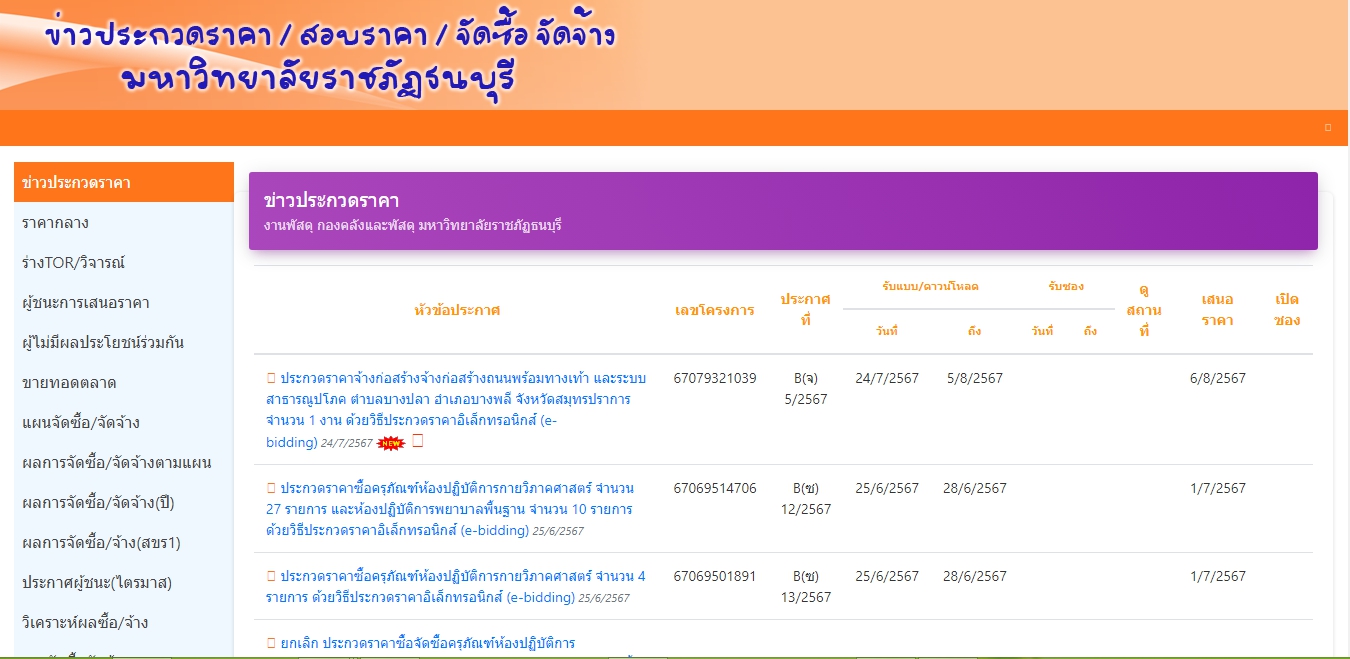Click 25/6/2567 date cell for project 67069514706
Image resolution: width=1350 pixels, height=659 pixels.
(887, 488)
